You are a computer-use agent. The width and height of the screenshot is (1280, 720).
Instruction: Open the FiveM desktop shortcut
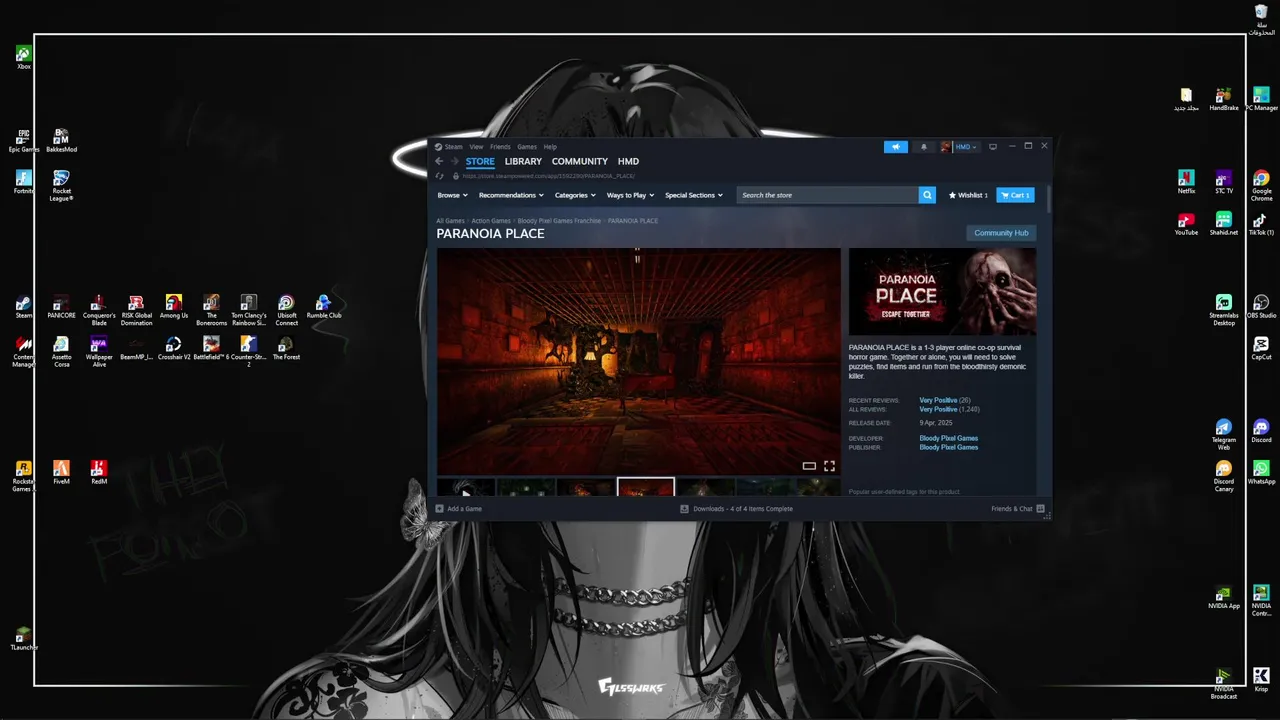click(61, 472)
